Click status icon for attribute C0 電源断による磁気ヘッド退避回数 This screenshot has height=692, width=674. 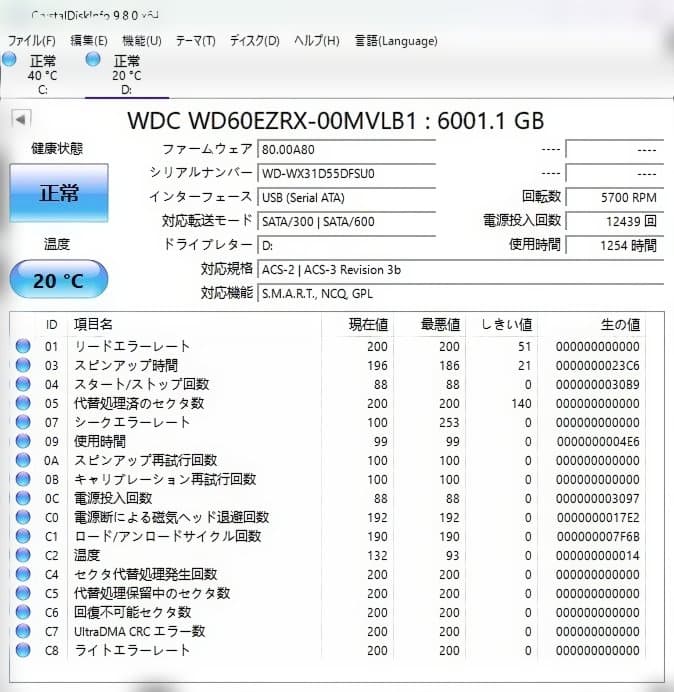(x=23, y=517)
